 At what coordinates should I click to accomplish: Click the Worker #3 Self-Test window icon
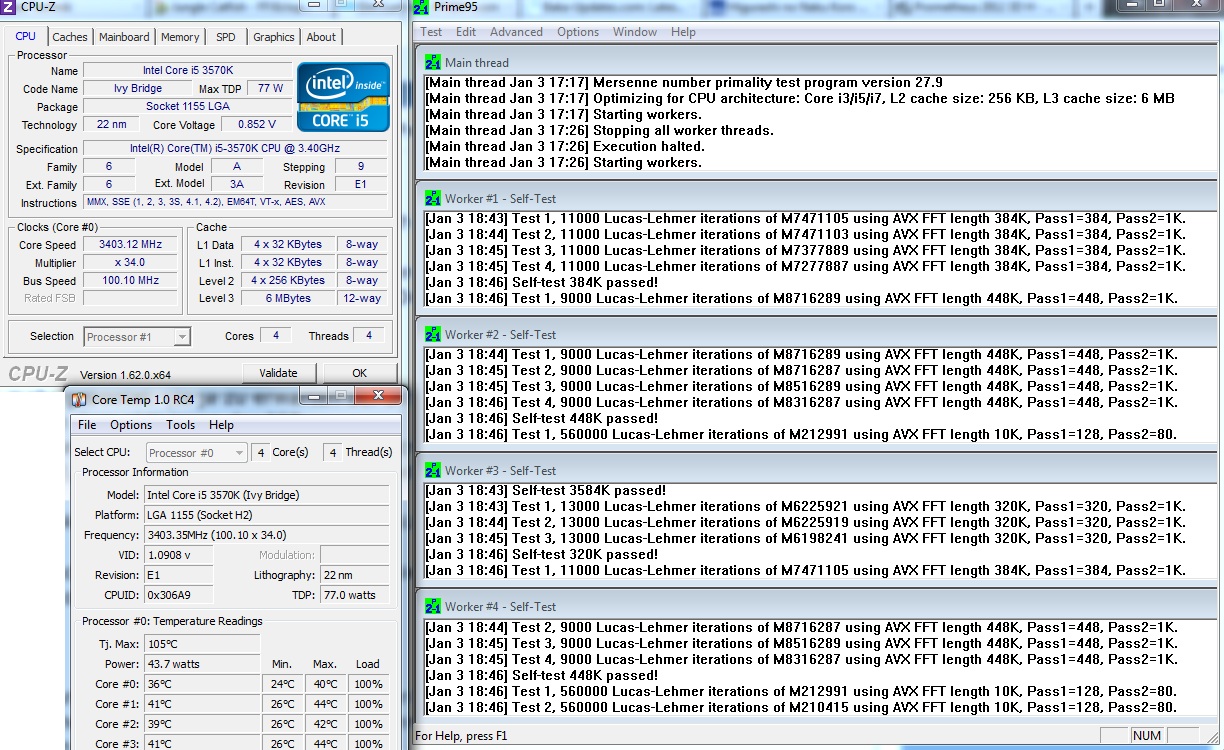click(432, 470)
